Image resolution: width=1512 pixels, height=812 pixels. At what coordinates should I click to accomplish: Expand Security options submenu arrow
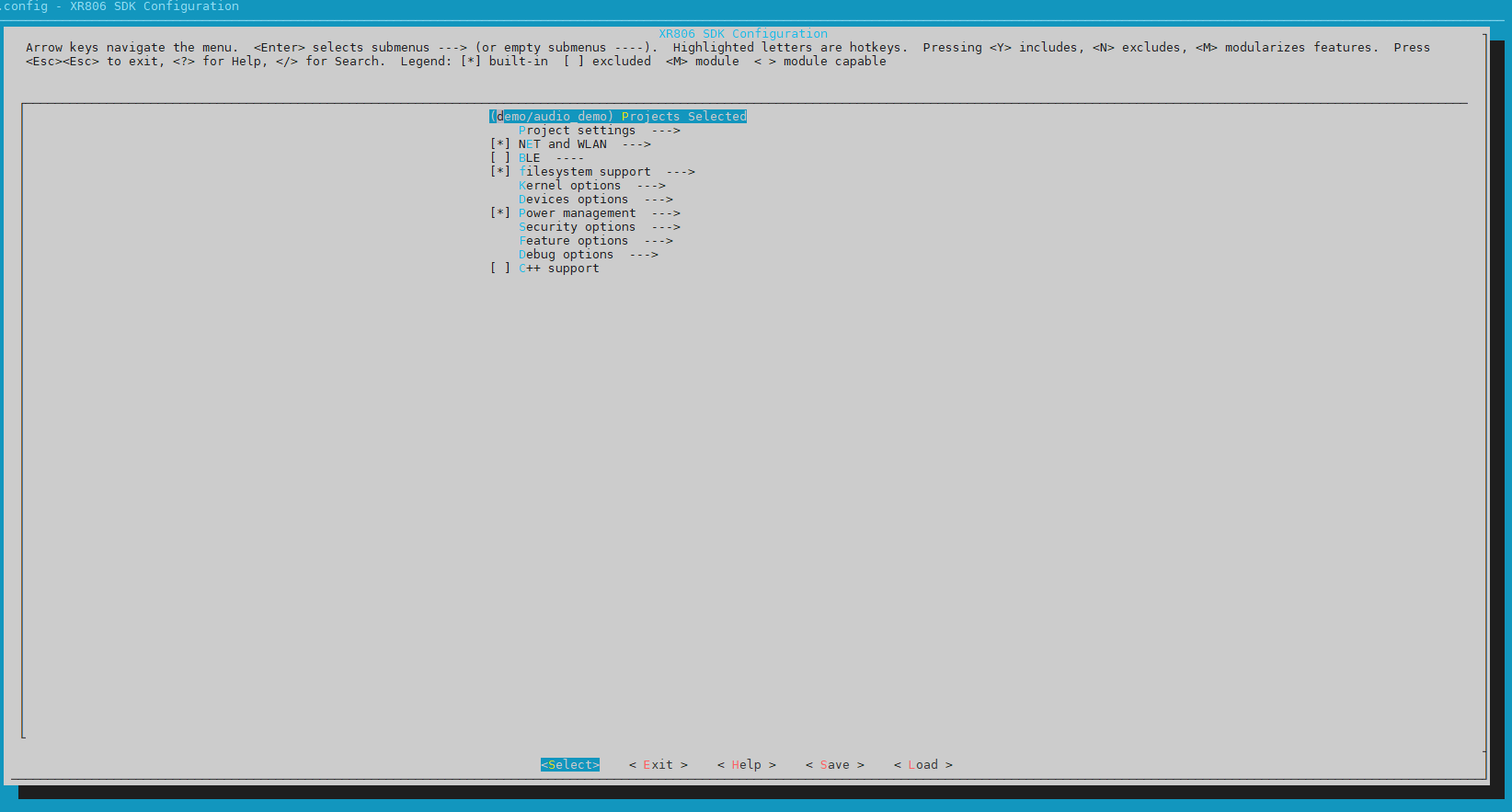pos(666,227)
